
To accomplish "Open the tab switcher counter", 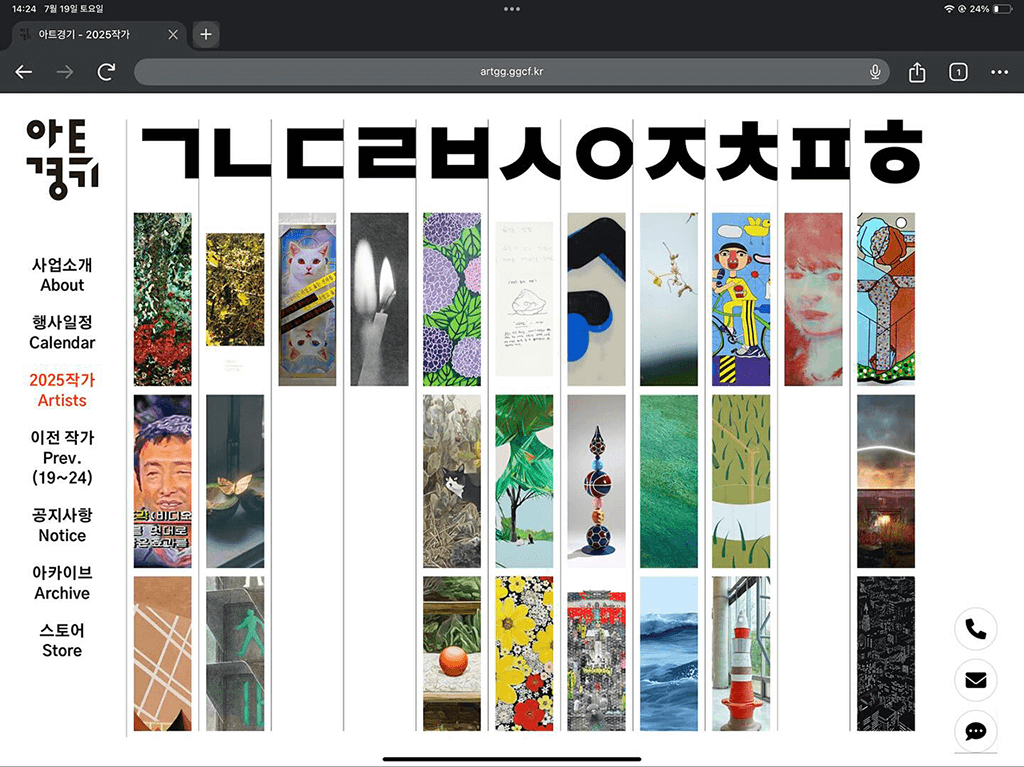I will click(958, 72).
